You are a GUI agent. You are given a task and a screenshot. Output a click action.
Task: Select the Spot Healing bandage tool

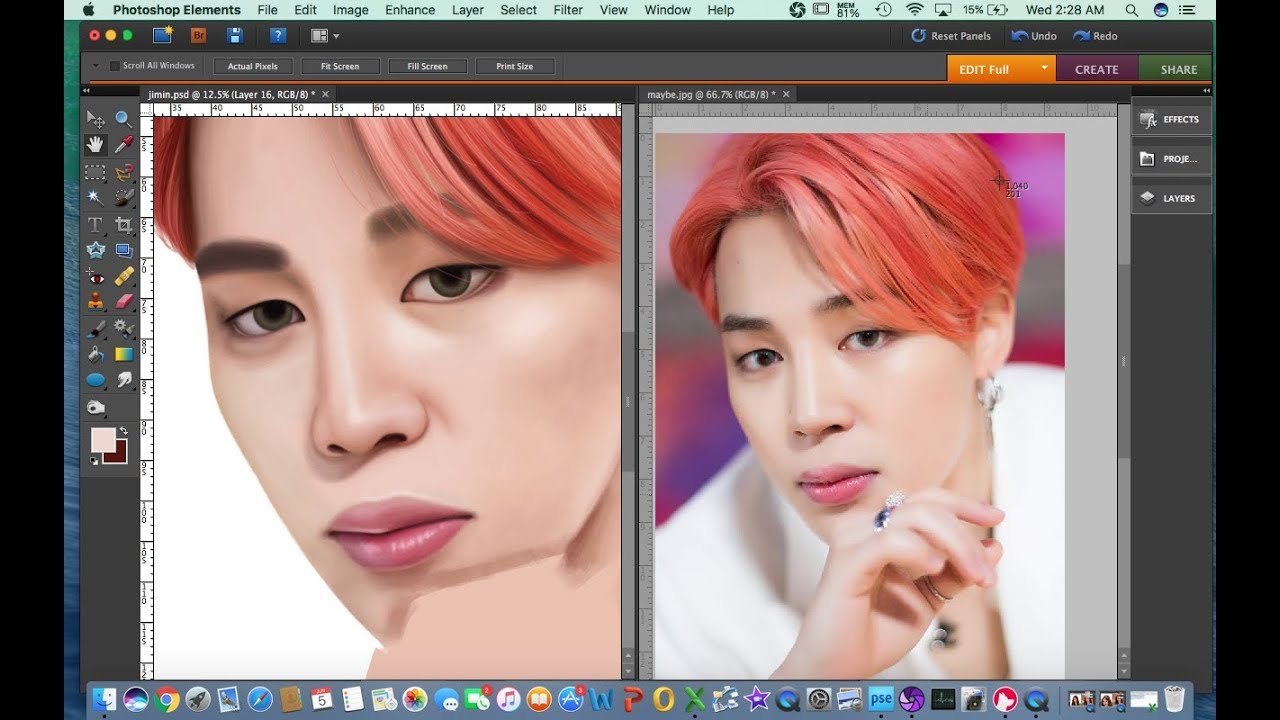123,276
